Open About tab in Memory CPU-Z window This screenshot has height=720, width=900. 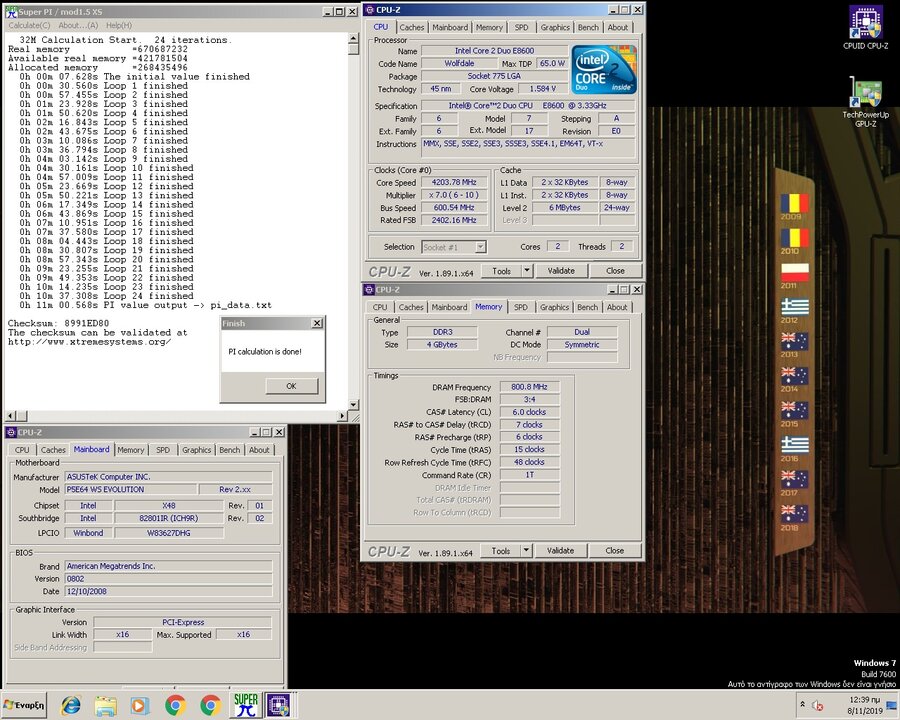617,307
